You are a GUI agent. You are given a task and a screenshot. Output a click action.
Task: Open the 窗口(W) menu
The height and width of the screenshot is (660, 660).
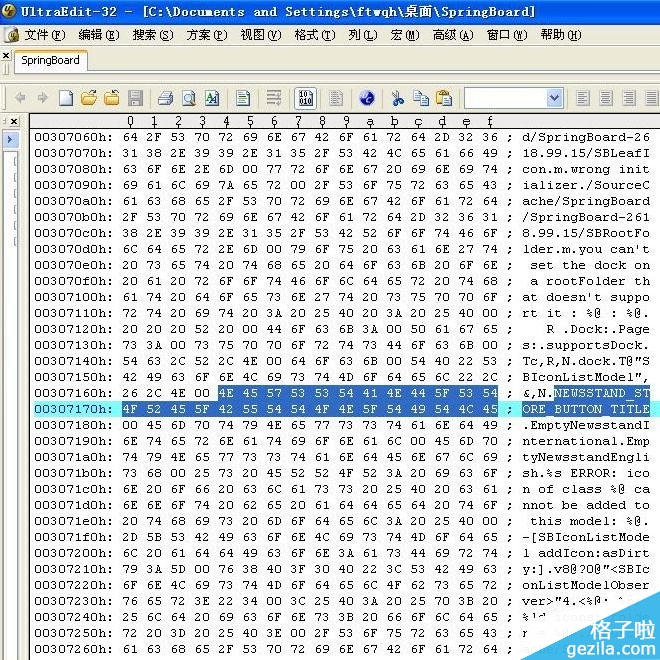coord(507,35)
